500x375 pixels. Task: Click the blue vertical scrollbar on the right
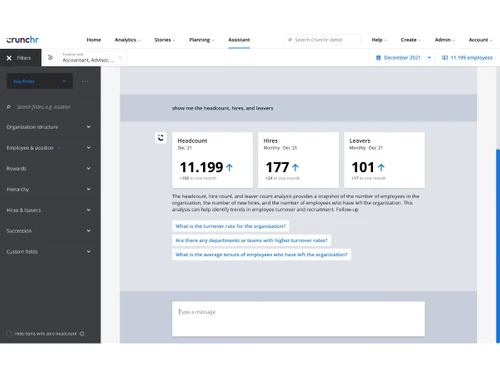(x=498, y=246)
